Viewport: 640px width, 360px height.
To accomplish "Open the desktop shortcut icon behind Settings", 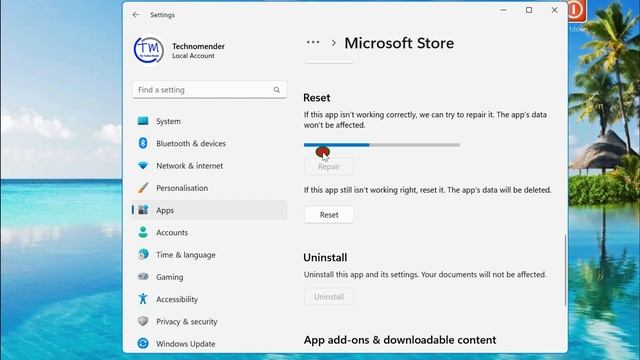I will point(577,11).
